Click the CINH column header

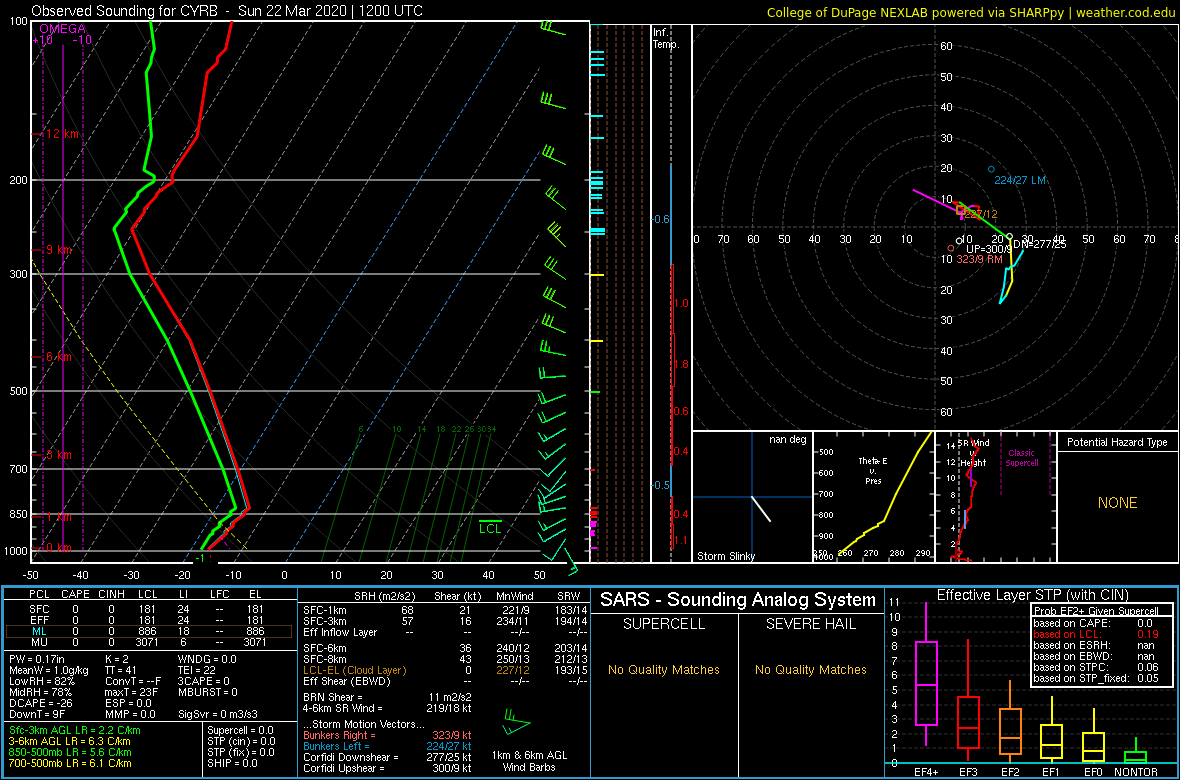tap(112, 596)
